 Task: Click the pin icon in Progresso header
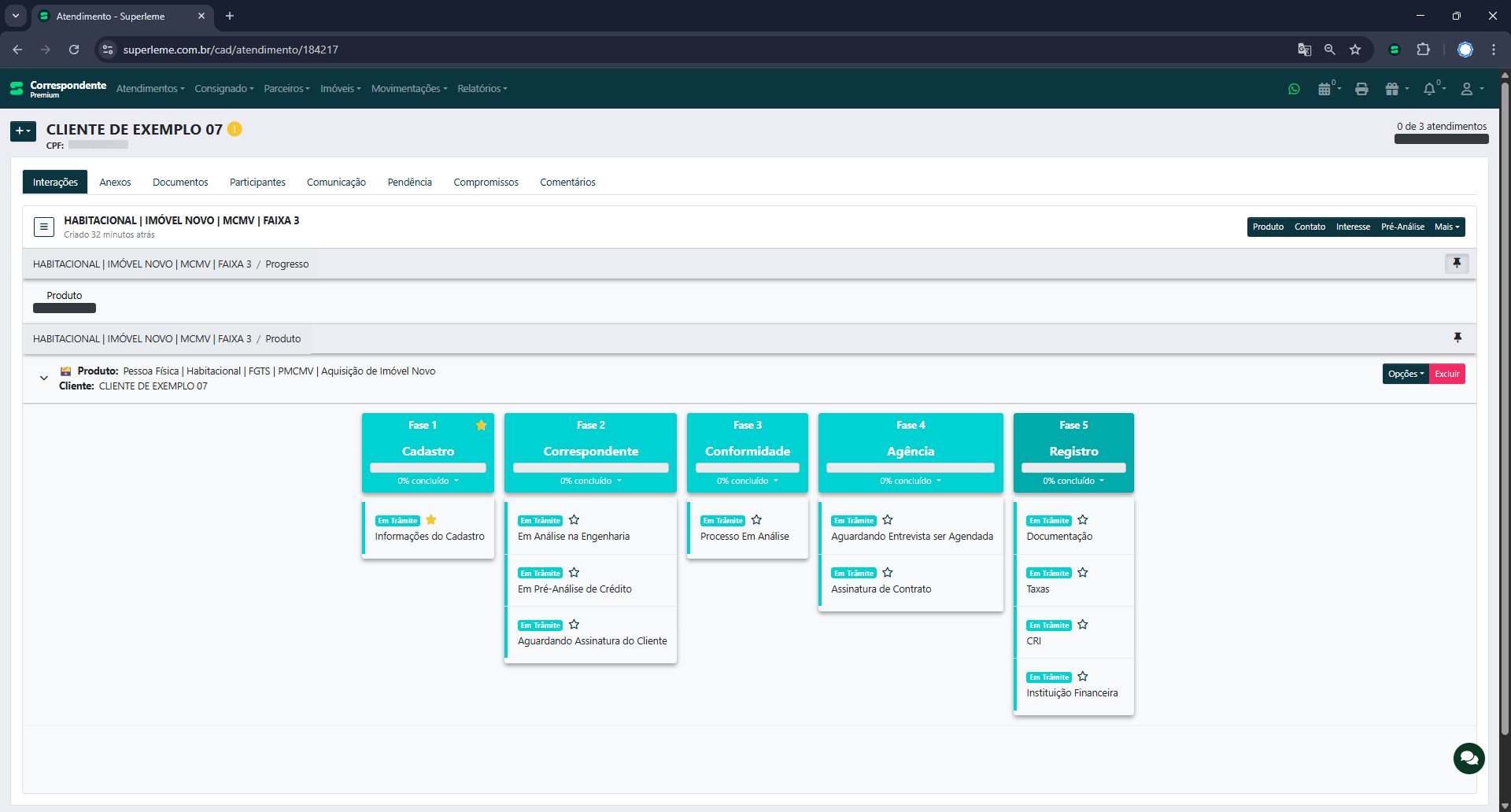[x=1457, y=264]
